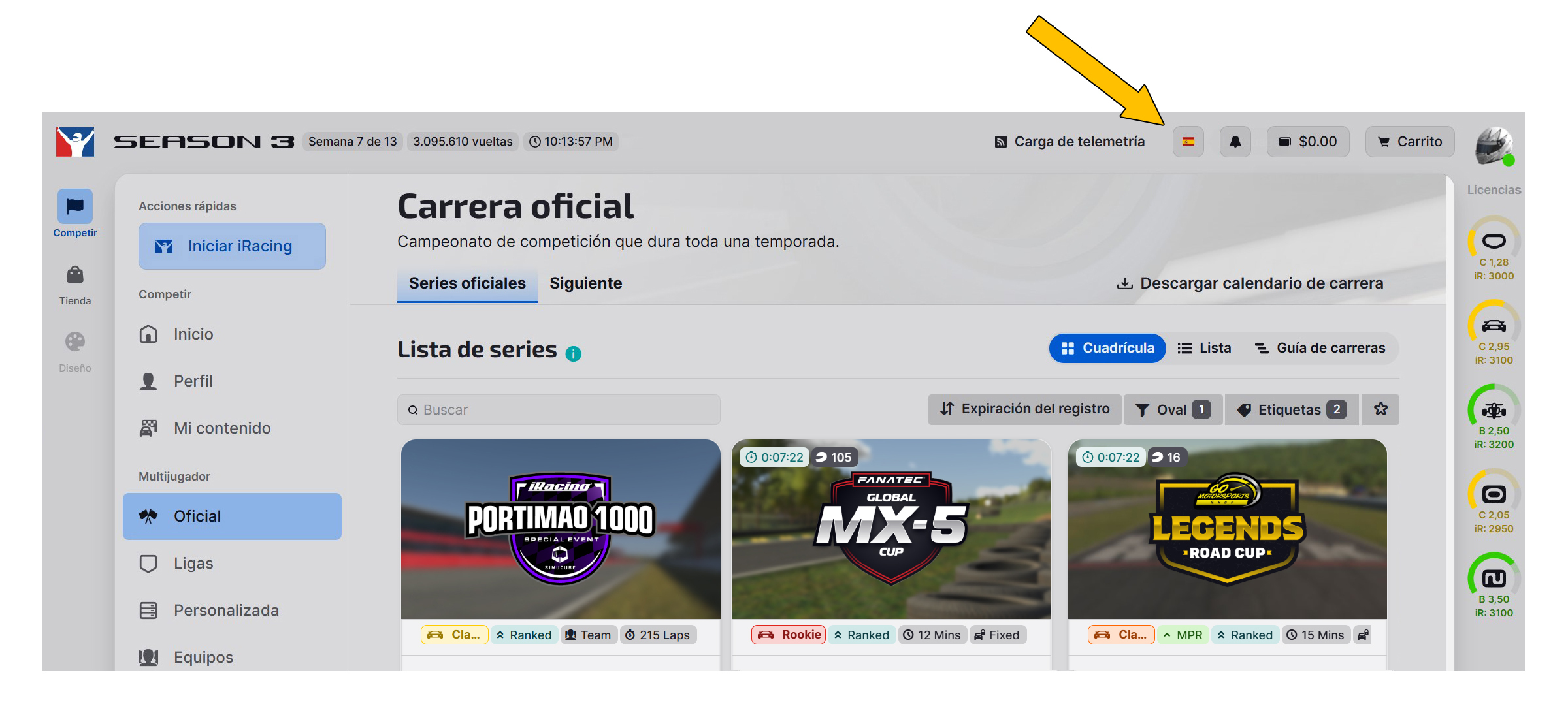Open the Tienda shop section
1568x715 pixels.
[75, 285]
